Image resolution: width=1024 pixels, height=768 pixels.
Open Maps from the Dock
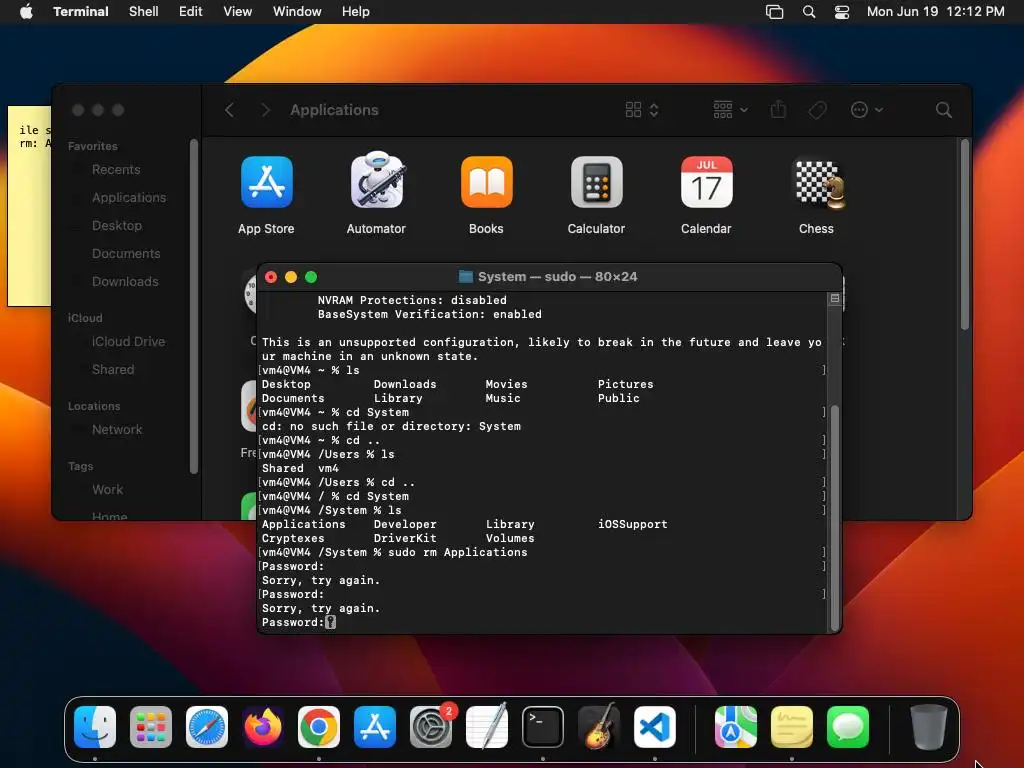point(736,727)
